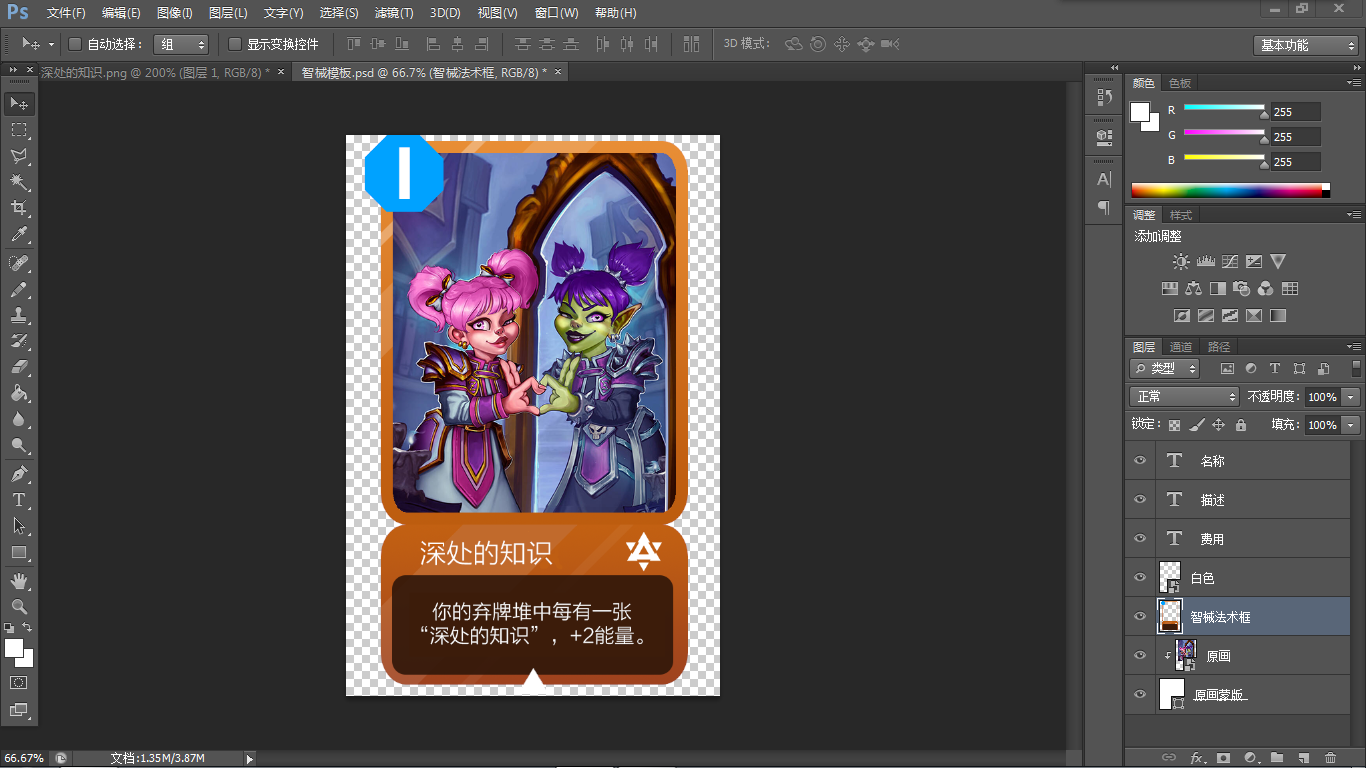Select the Rectangular Marquee tool
The width and height of the screenshot is (1366, 768).
(19, 130)
